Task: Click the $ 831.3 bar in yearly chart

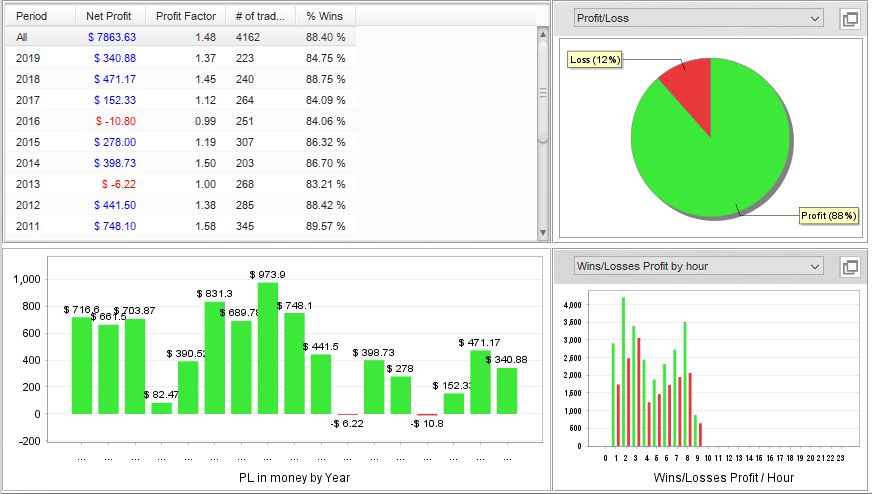Action: [x=215, y=358]
